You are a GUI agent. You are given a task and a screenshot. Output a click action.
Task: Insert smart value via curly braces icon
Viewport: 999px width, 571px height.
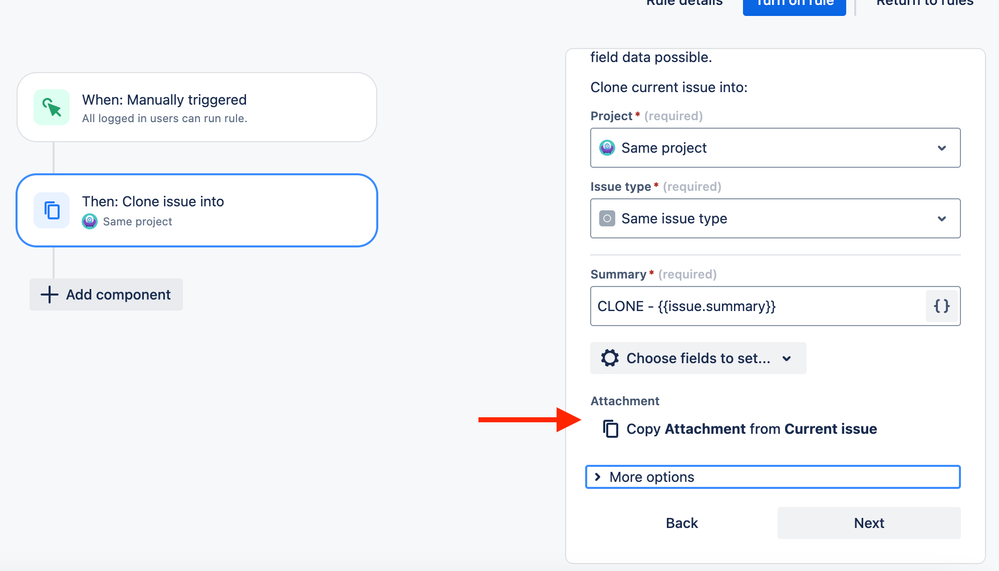pyautogui.click(x=942, y=306)
